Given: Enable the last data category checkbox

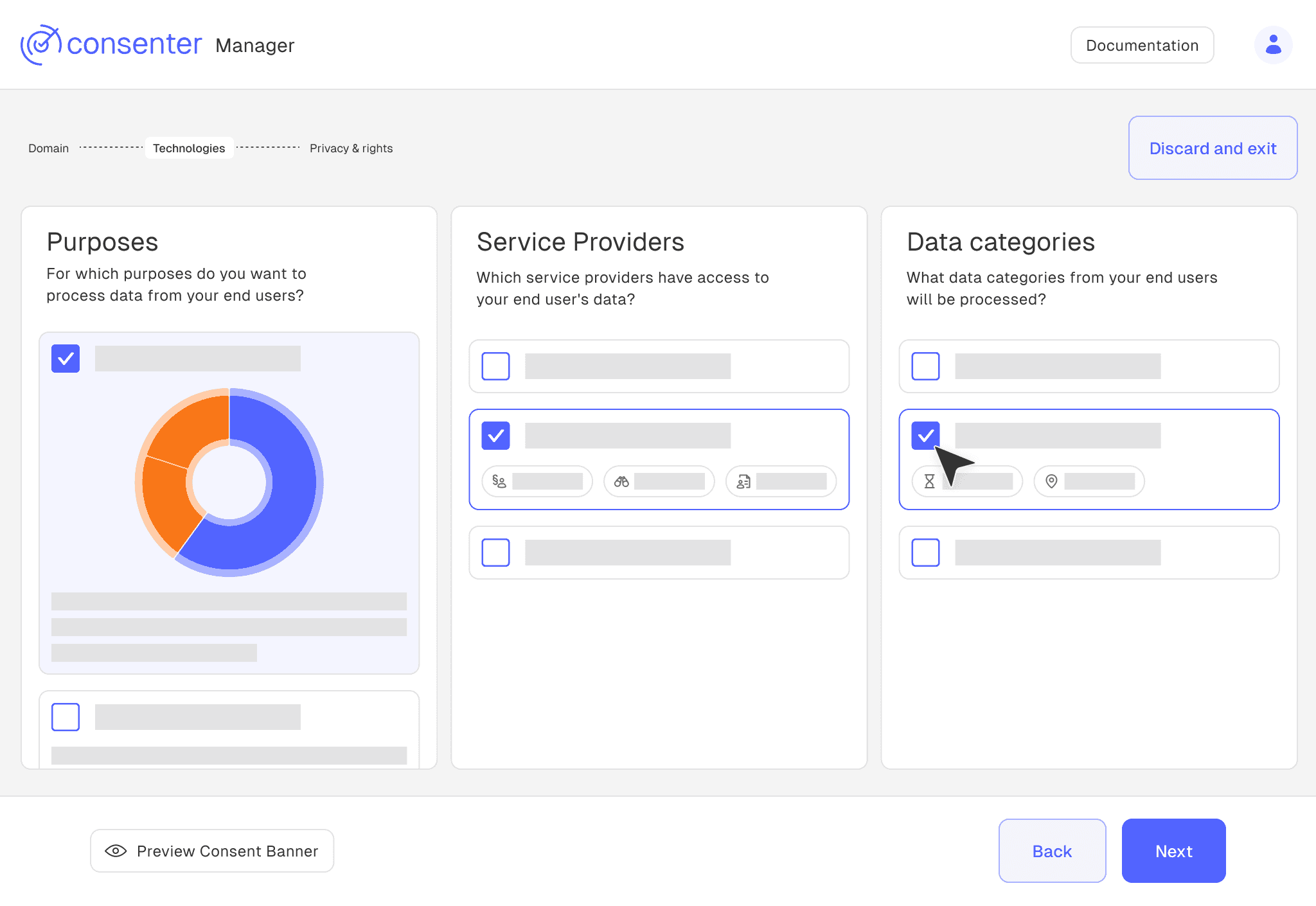Looking at the screenshot, I should [925, 553].
